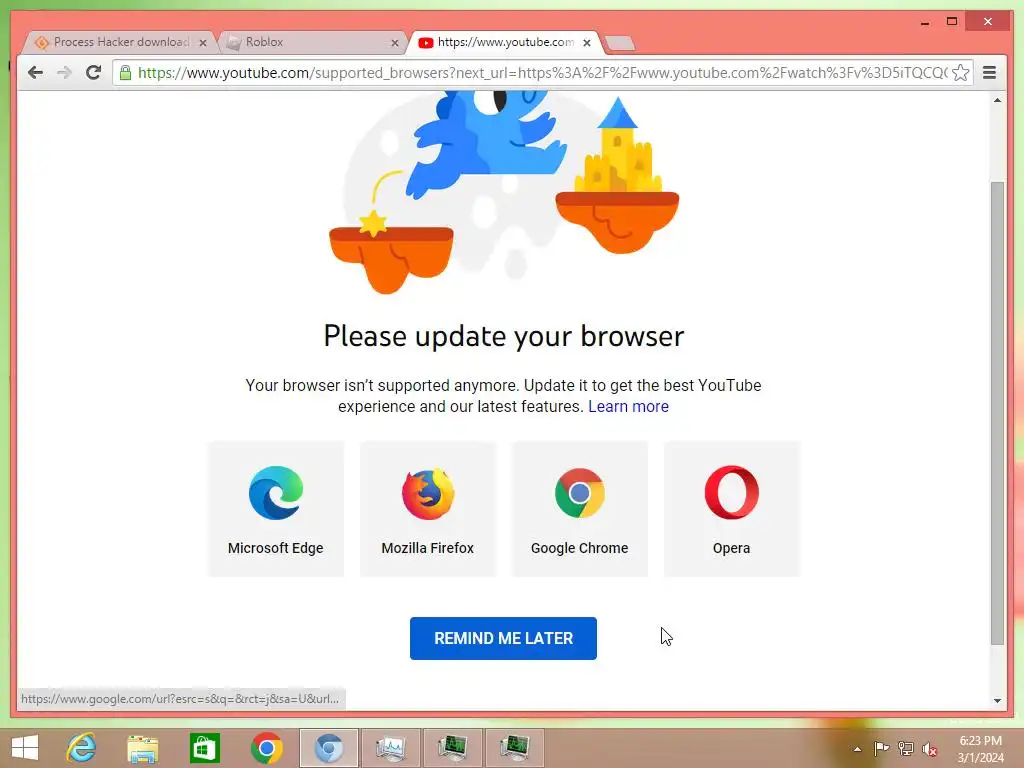Choose the Mozilla Firefox browser card

pos(428,509)
